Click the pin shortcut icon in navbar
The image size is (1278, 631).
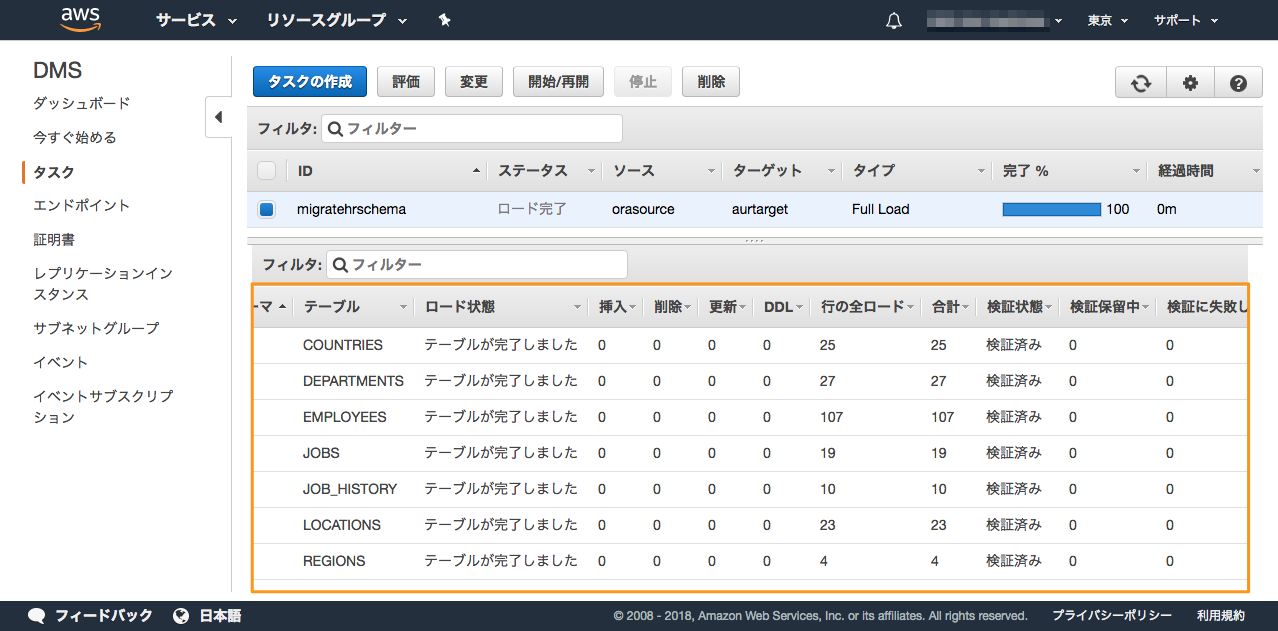pyautogui.click(x=445, y=20)
